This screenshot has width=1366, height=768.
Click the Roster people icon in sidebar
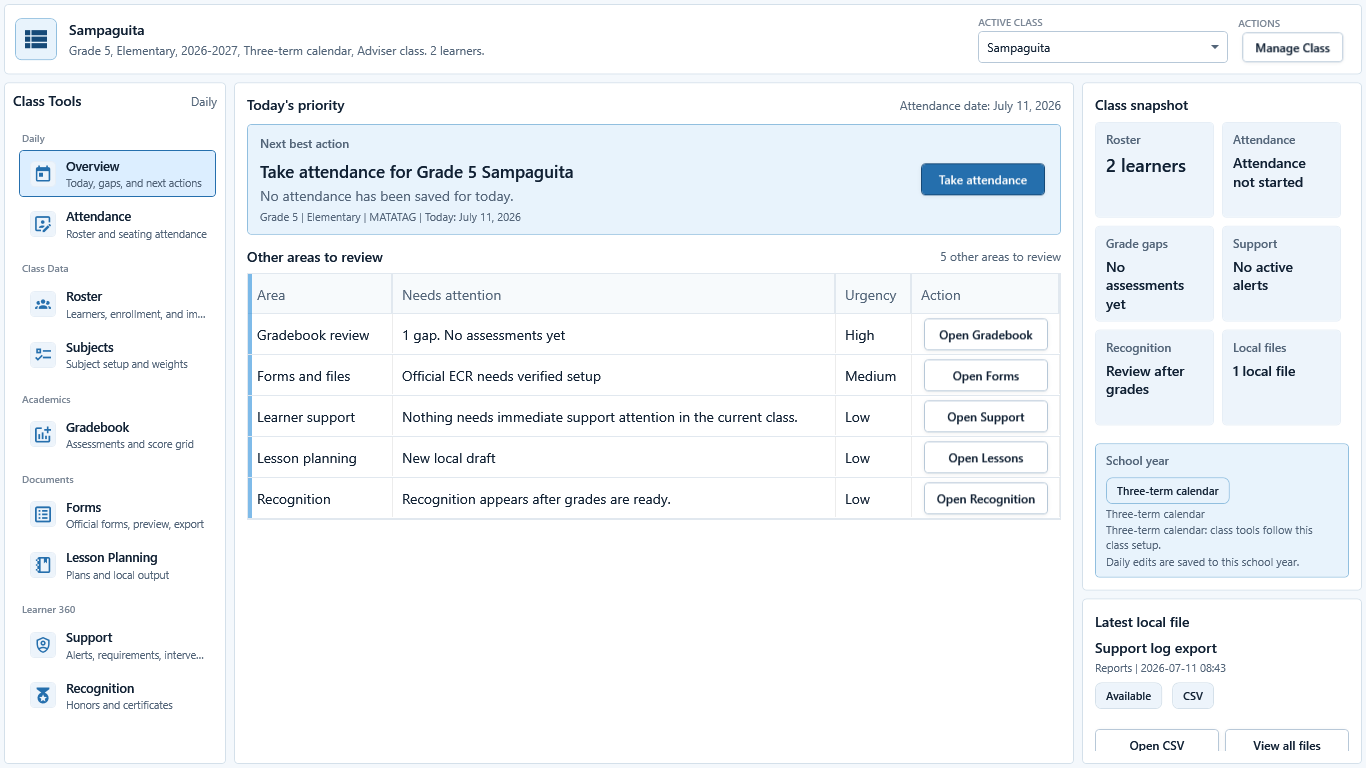point(43,304)
